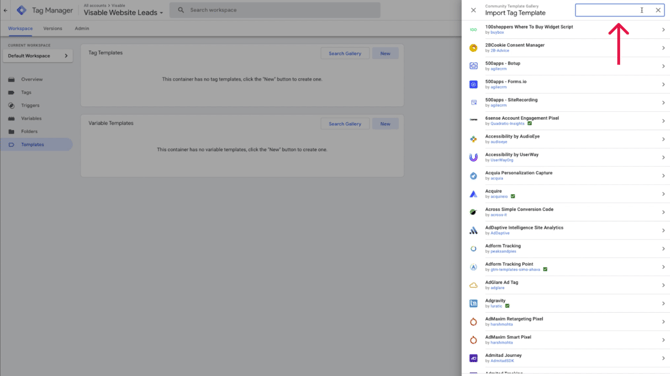Image resolution: width=670 pixels, height=376 pixels.
Task: Expand the 100shoppers row chevron
Action: [x=663, y=29]
